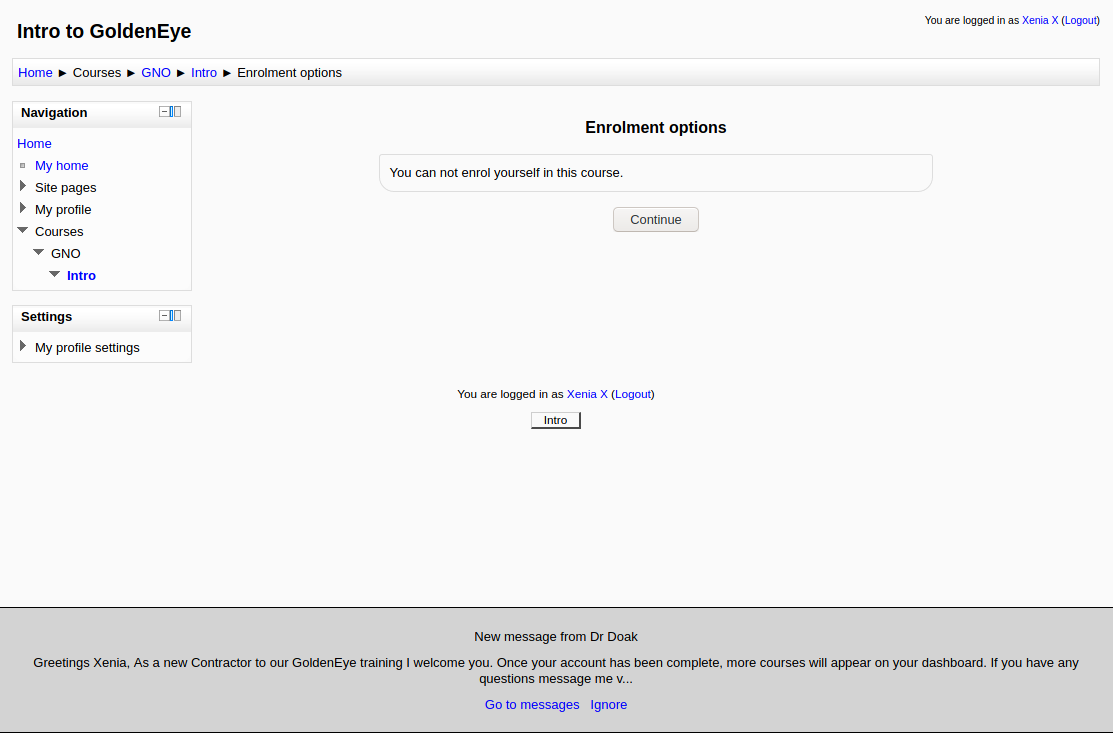Open My home in the Navigation tree
Screen dimensions: 1113x733
(62, 165)
